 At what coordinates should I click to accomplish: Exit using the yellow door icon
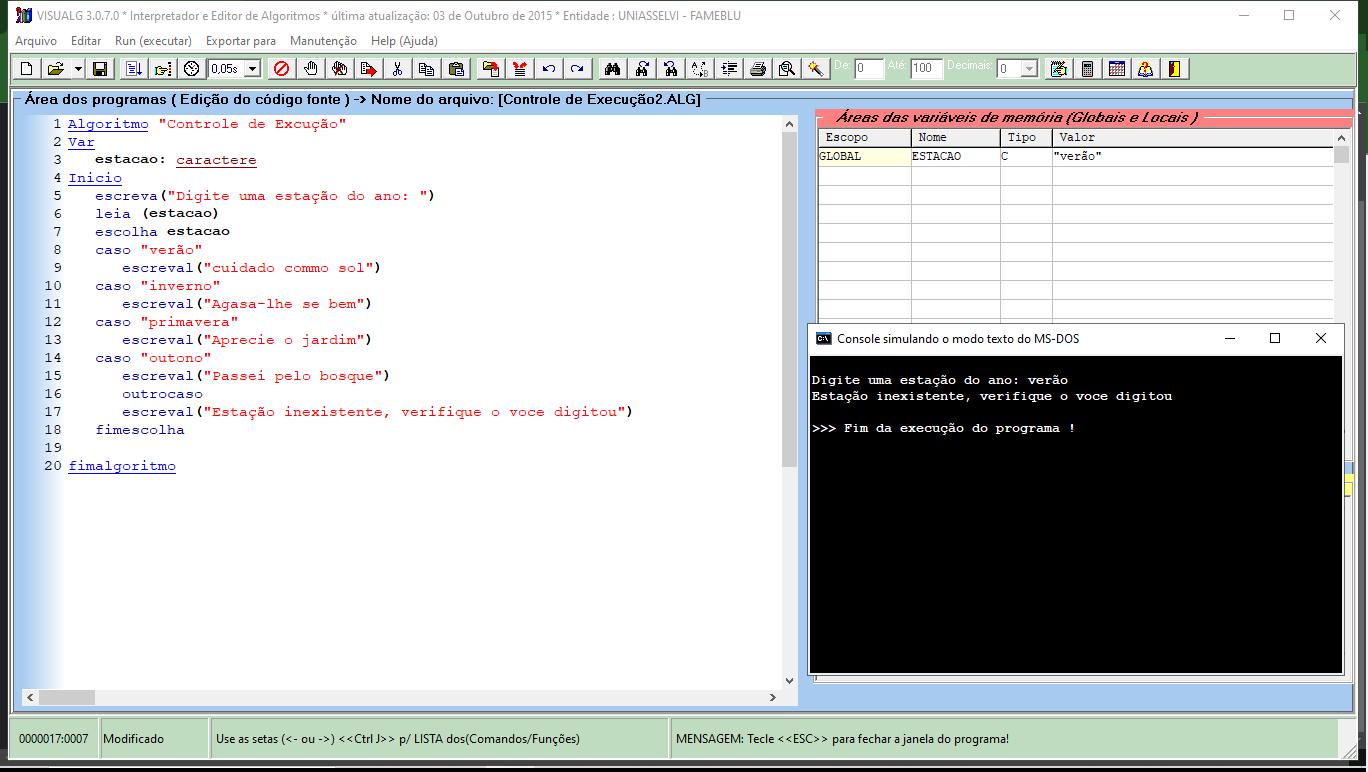[x=1175, y=69]
